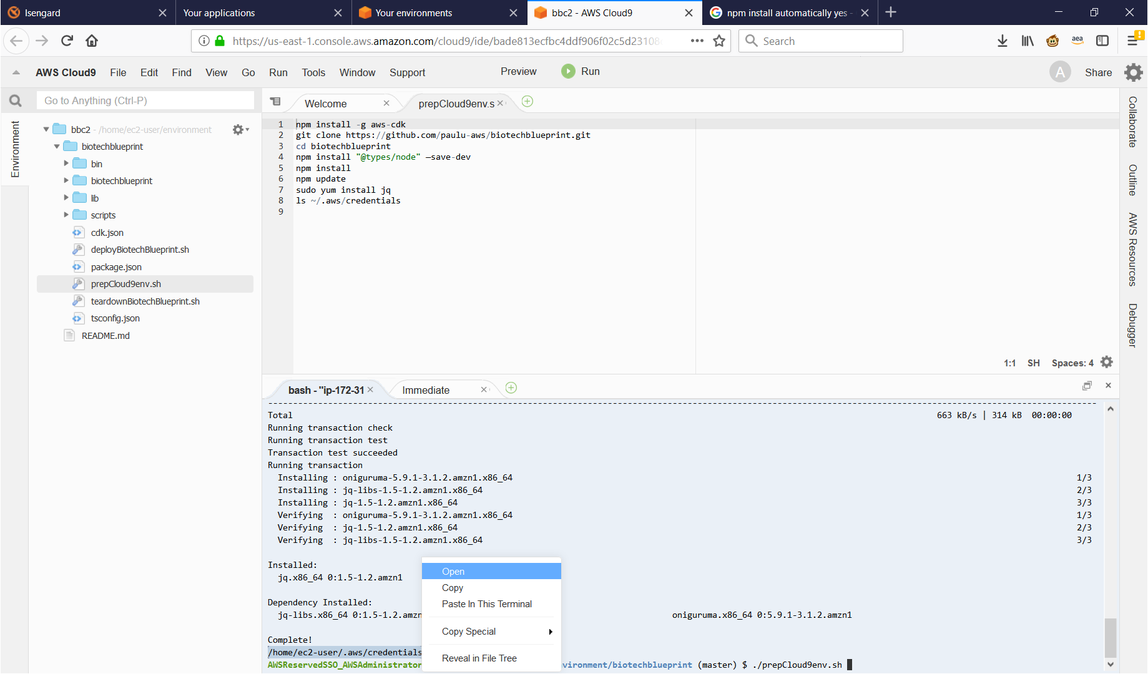Click the green Run play icon
This screenshot has width=1148, height=674.
(x=568, y=71)
